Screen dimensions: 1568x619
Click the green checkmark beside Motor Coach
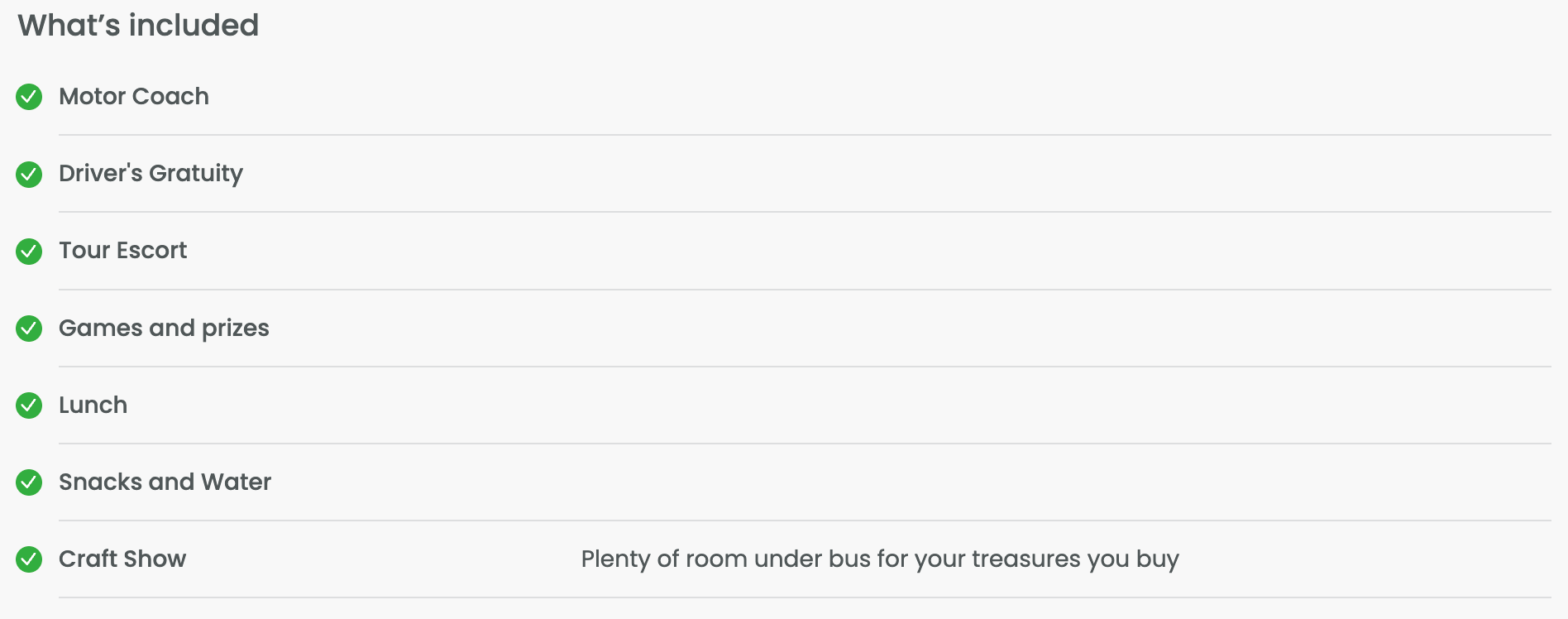29,97
